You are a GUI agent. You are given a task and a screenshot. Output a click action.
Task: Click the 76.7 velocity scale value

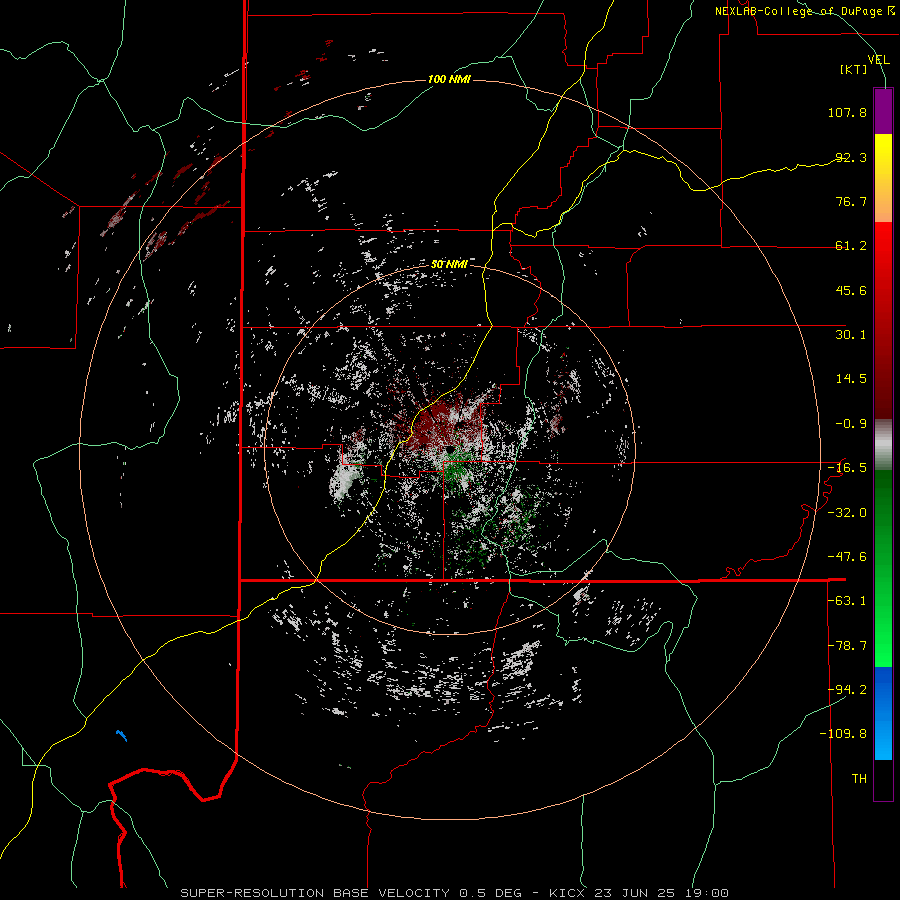(851, 201)
